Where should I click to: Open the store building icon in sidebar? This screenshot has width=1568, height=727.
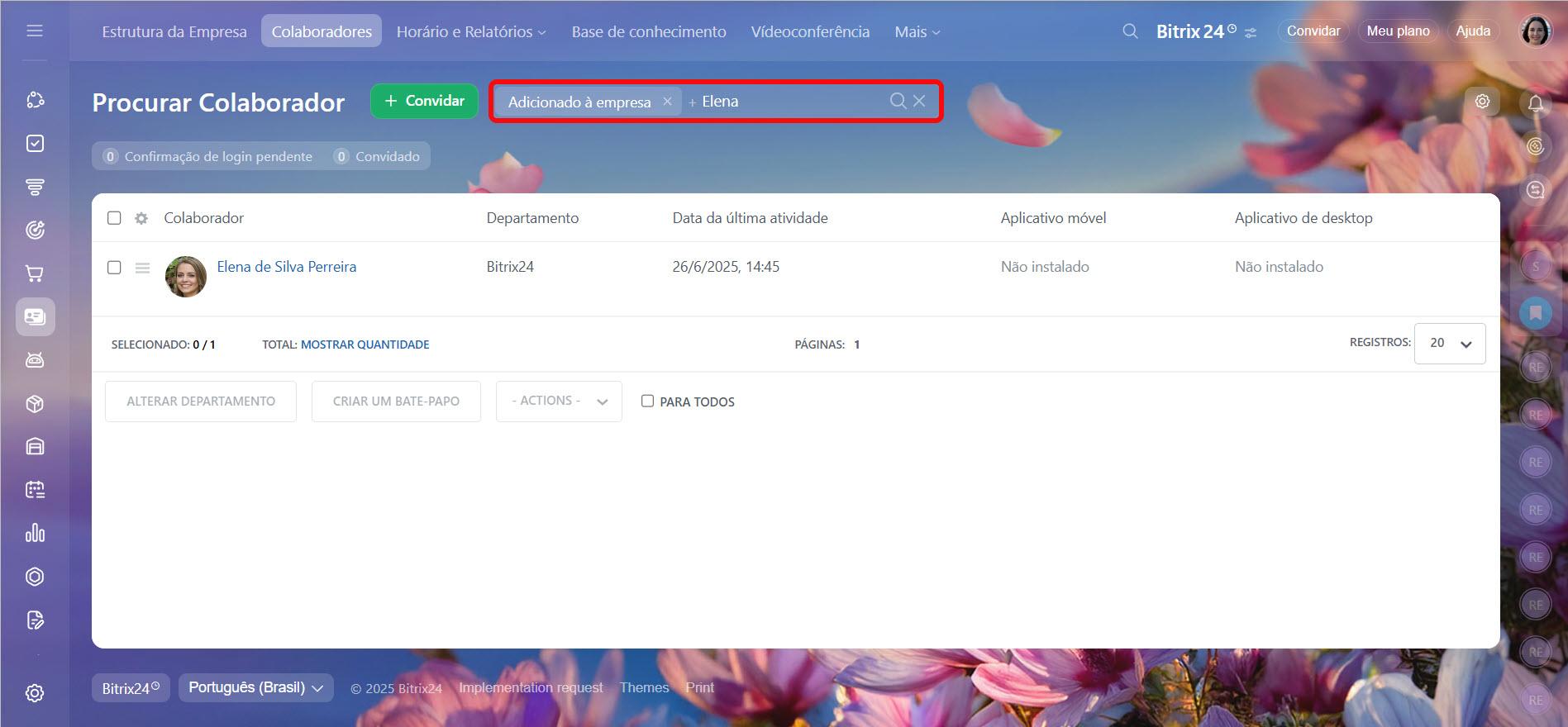(35, 446)
